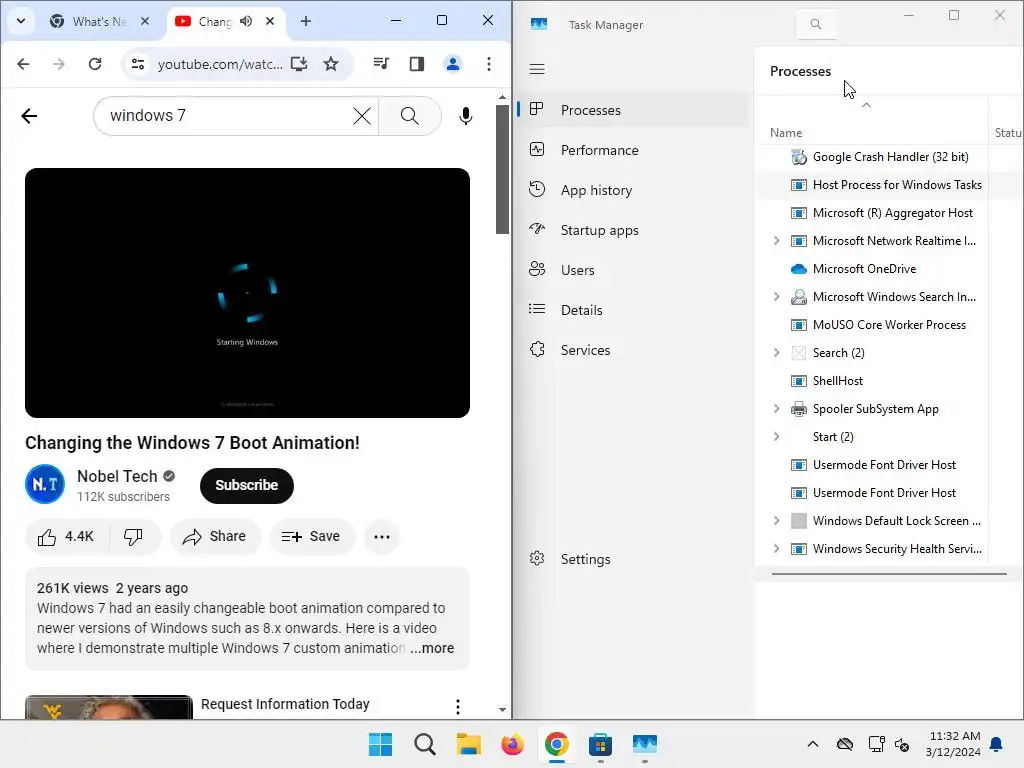Open more video actions ellipsis
1024x768 pixels.
point(381,537)
